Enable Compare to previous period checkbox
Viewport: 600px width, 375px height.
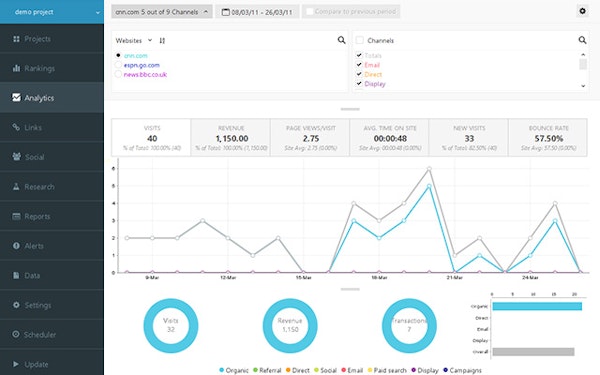(310, 11)
